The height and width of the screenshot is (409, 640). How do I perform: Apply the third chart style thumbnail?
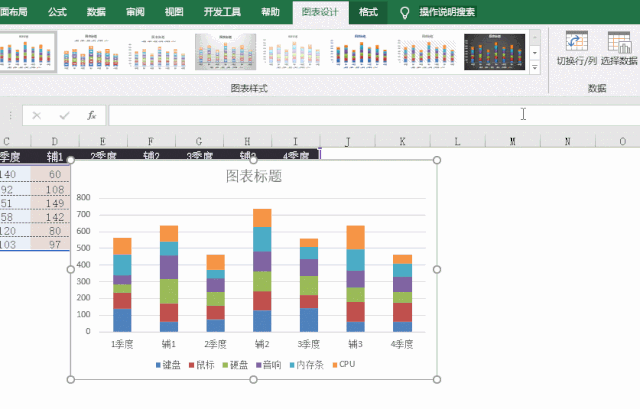(x=158, y=52)
